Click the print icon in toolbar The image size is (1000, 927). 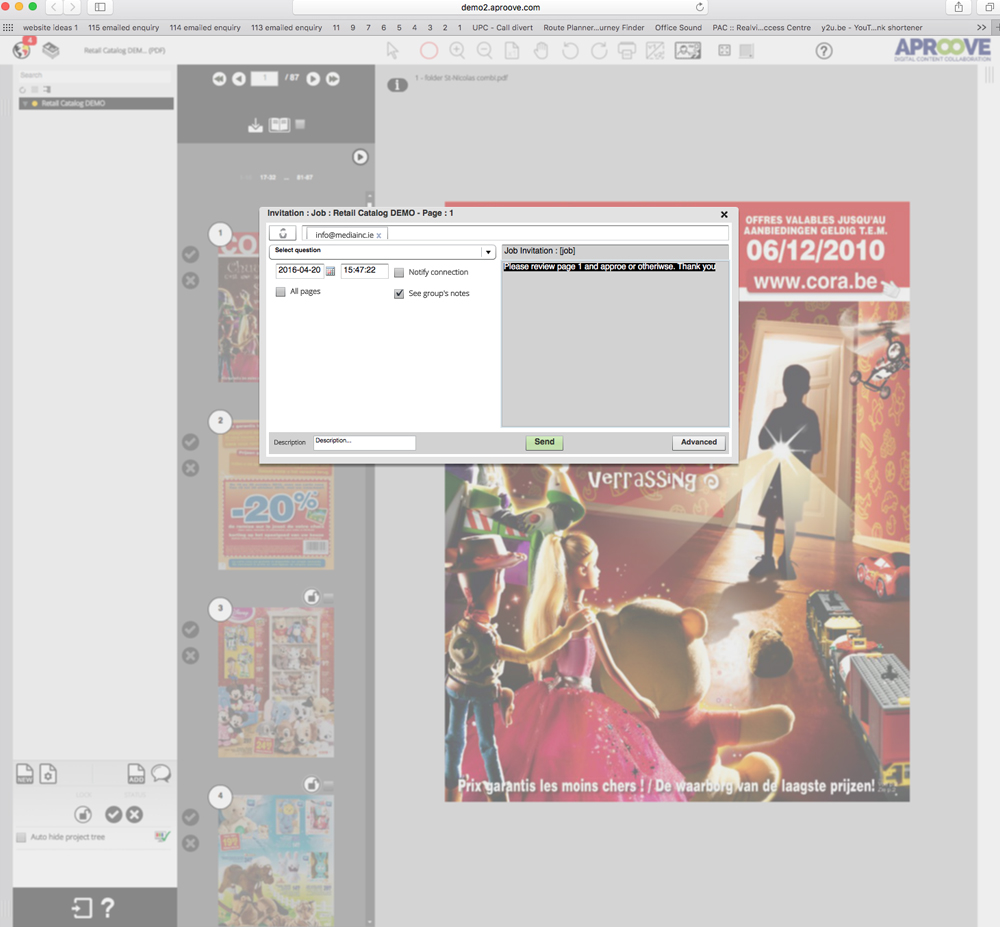627,51
